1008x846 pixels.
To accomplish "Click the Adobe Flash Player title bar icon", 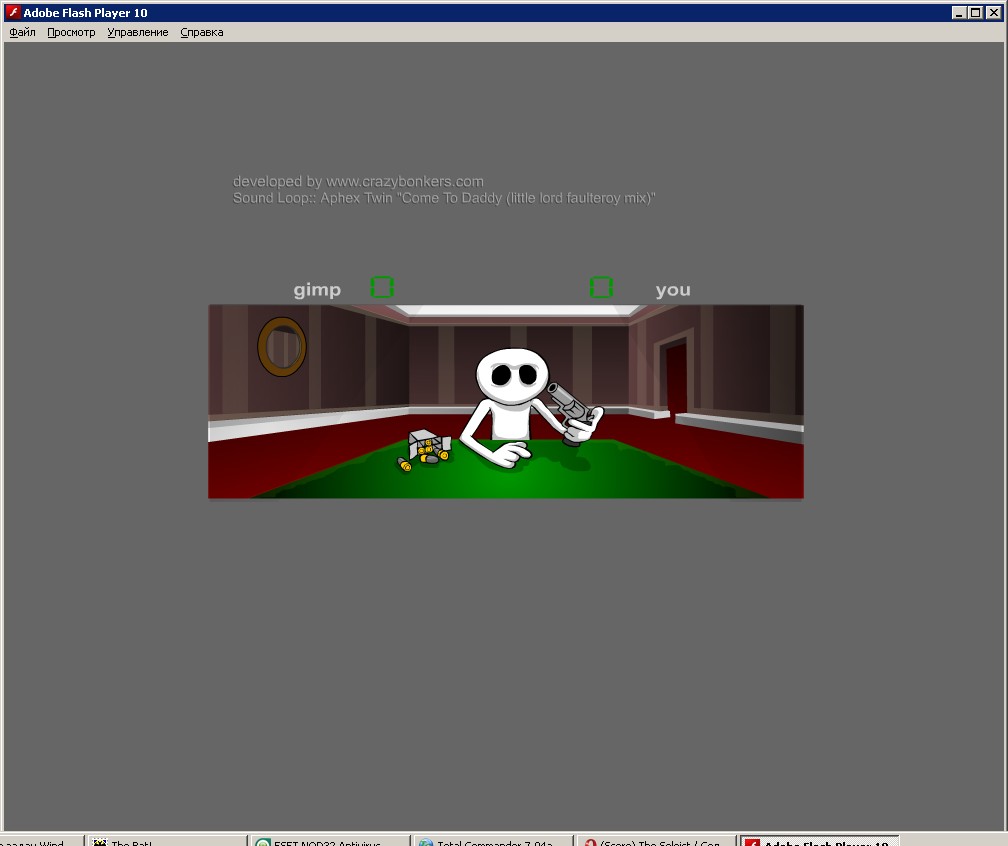I will [x=12, y=13].
